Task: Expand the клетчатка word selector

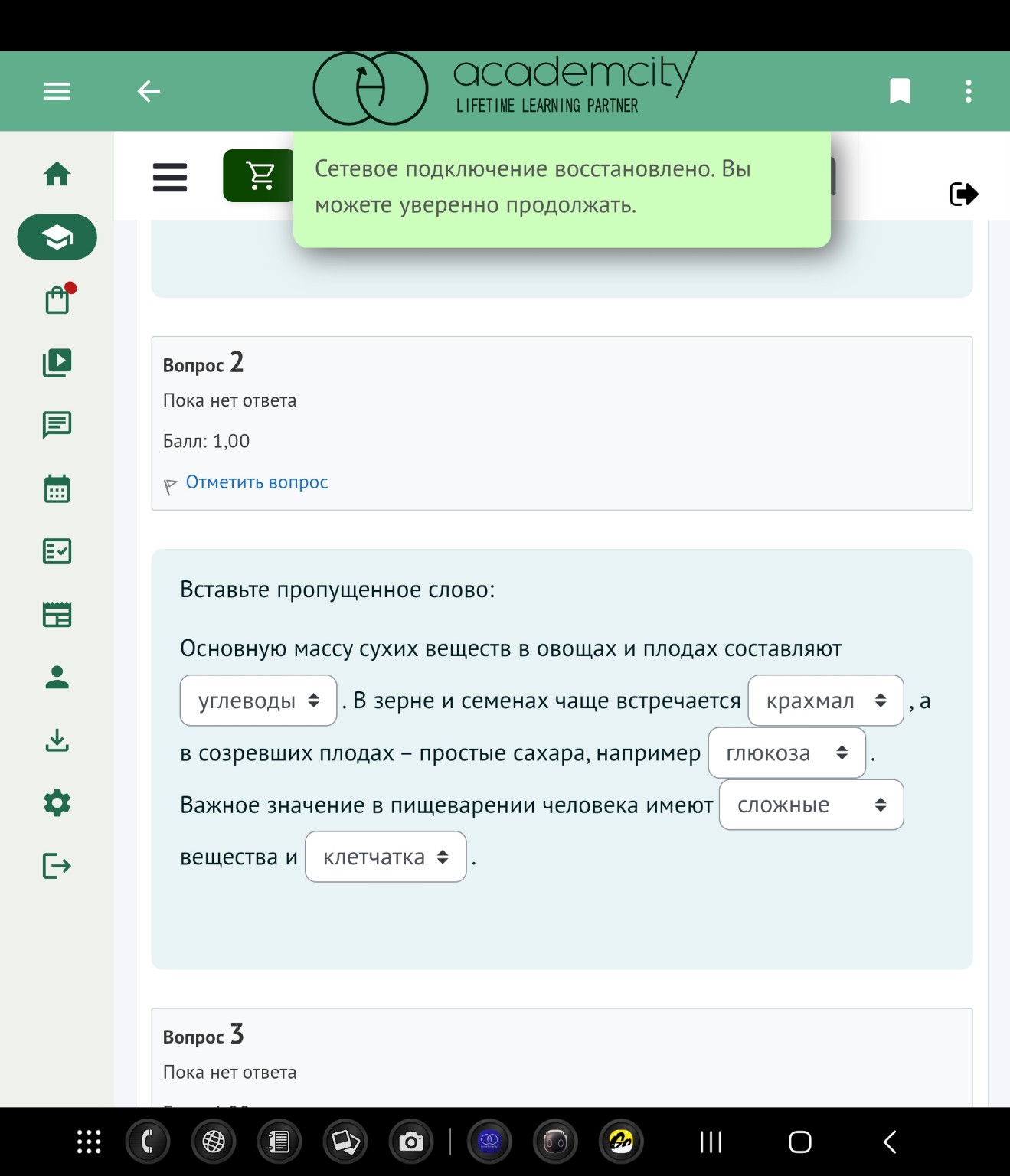Action: point(385,857)
